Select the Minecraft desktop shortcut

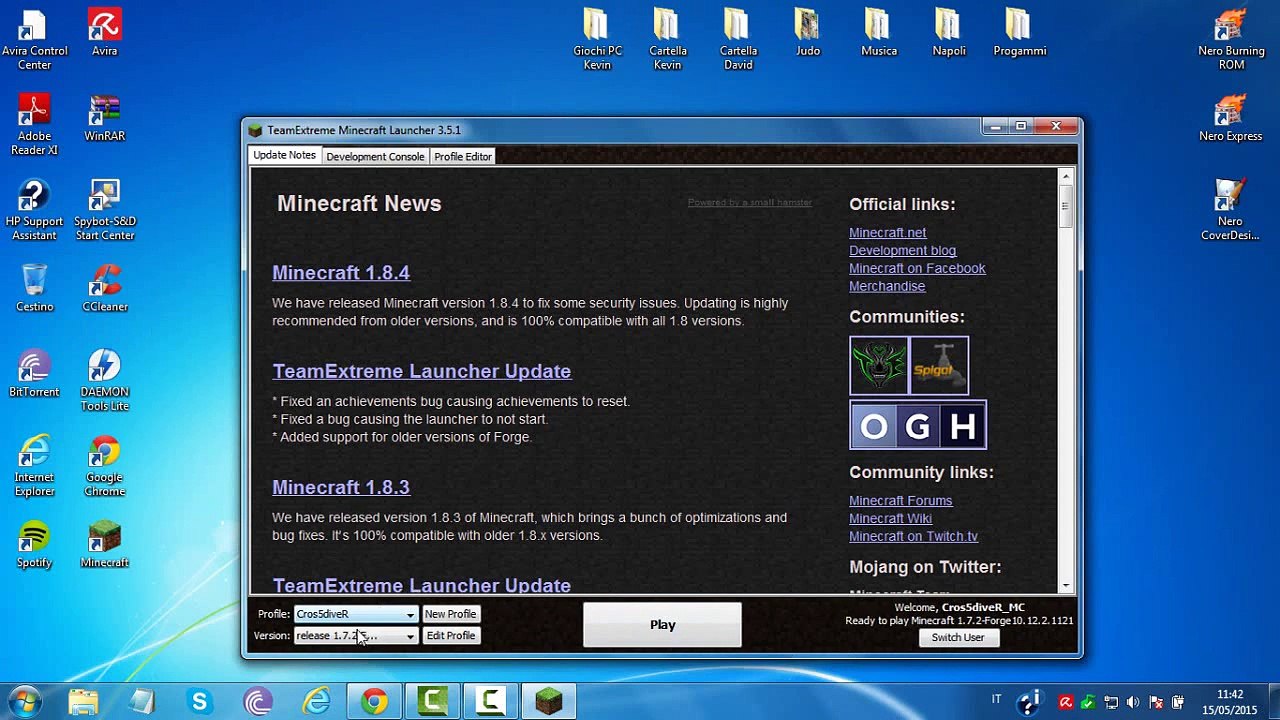coord(105,545)
